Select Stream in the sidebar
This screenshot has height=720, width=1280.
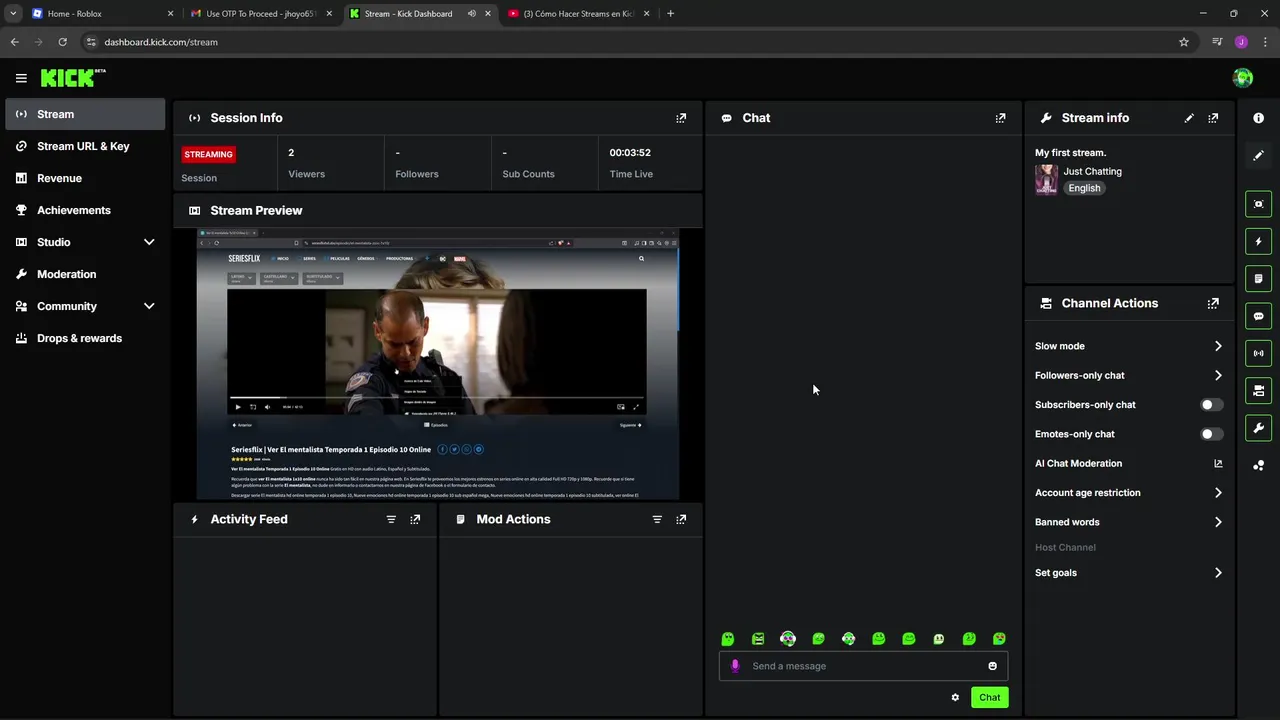85,114
